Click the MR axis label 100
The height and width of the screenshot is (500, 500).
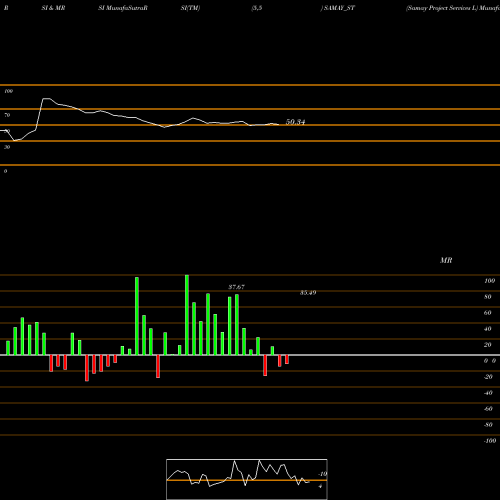(489, 281)
